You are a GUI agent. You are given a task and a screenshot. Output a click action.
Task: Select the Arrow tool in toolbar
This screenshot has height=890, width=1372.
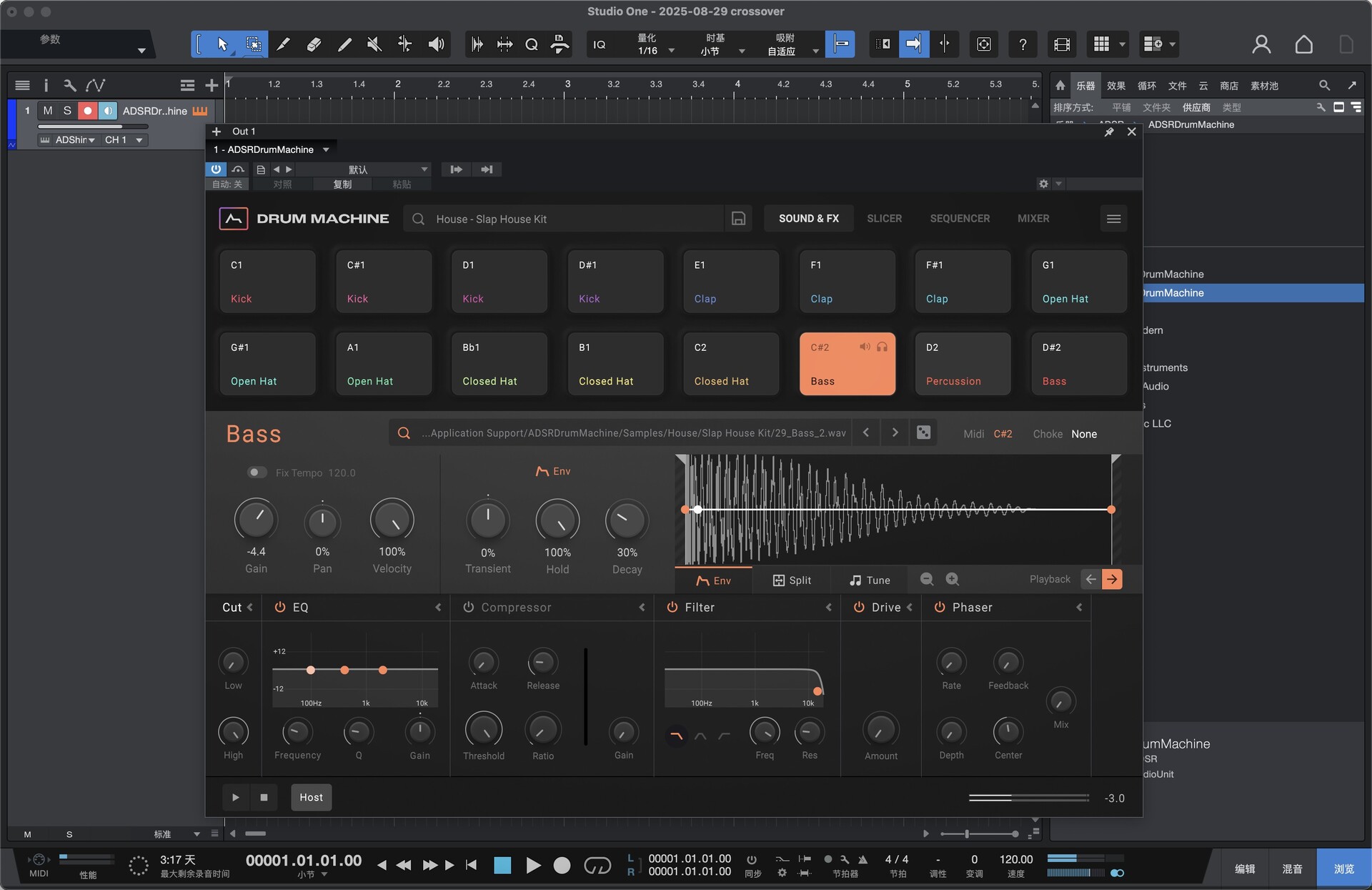222,44
